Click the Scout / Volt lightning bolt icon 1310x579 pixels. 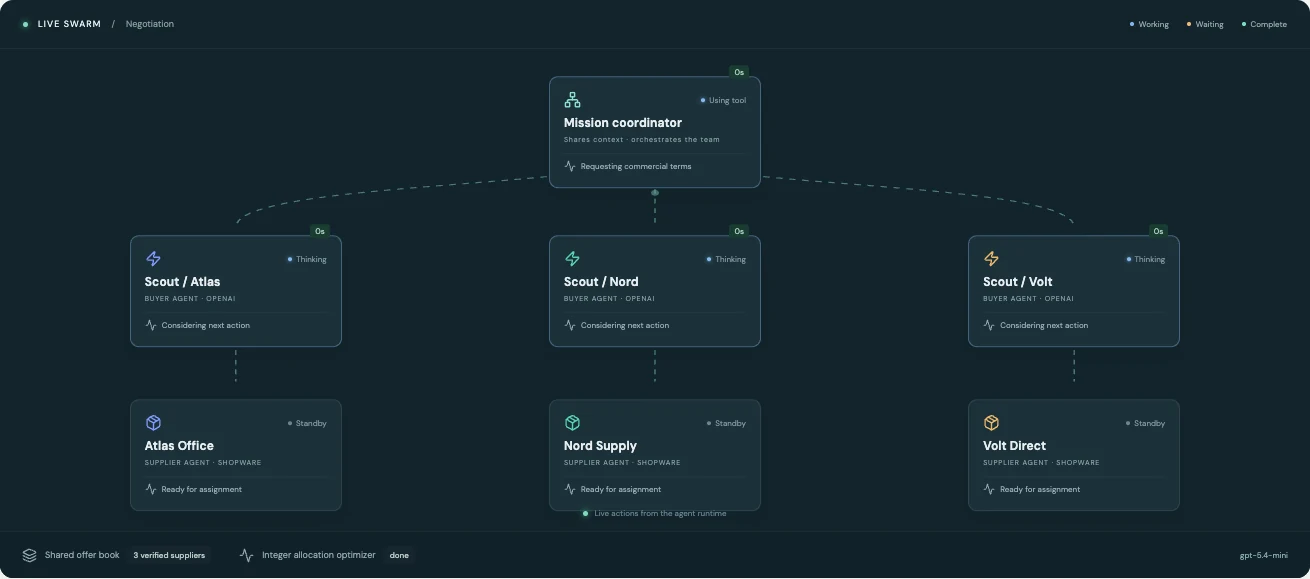(x=991, y=259)
